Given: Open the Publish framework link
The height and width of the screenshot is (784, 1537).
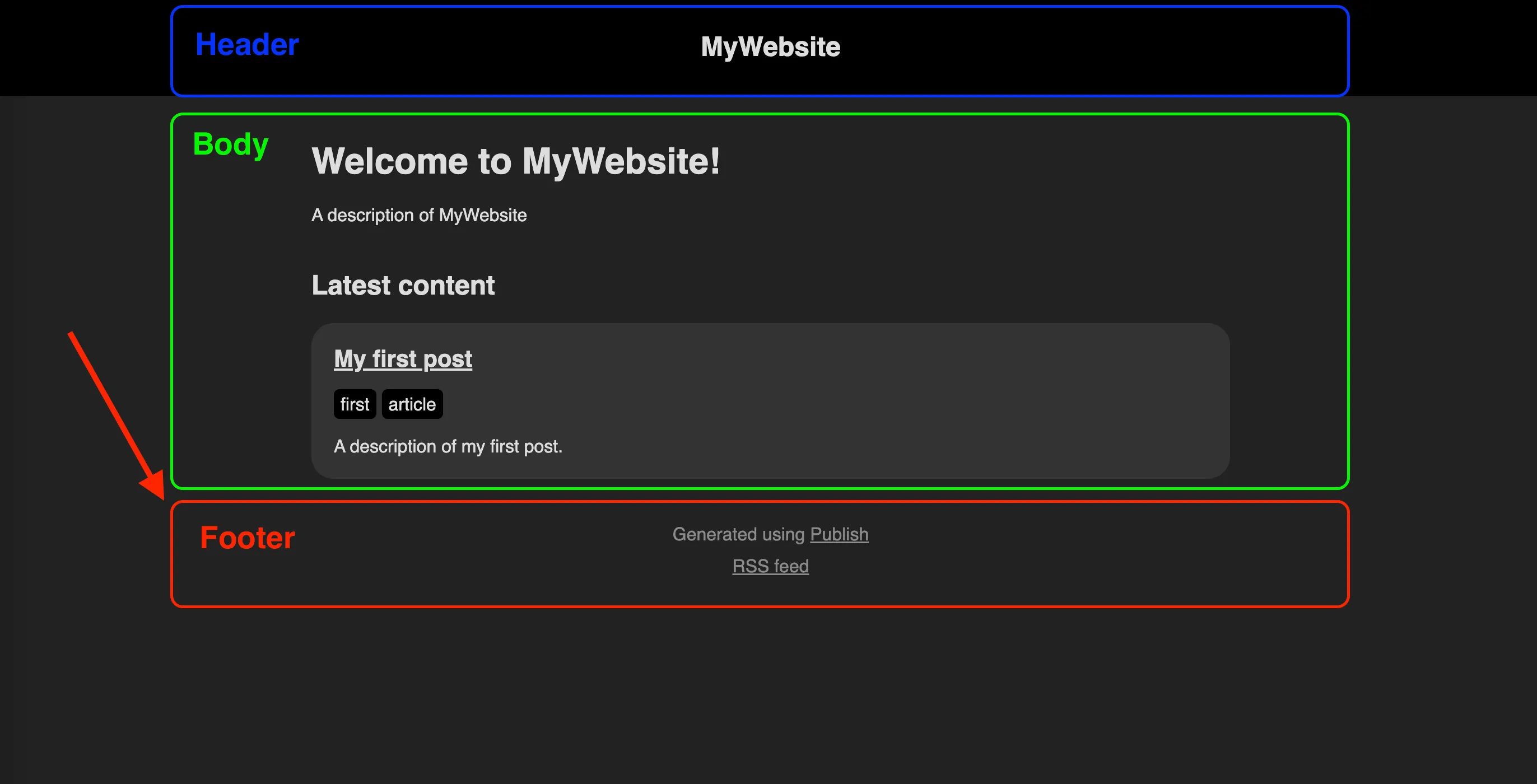Looking at the screenshot, I should 839,534.
